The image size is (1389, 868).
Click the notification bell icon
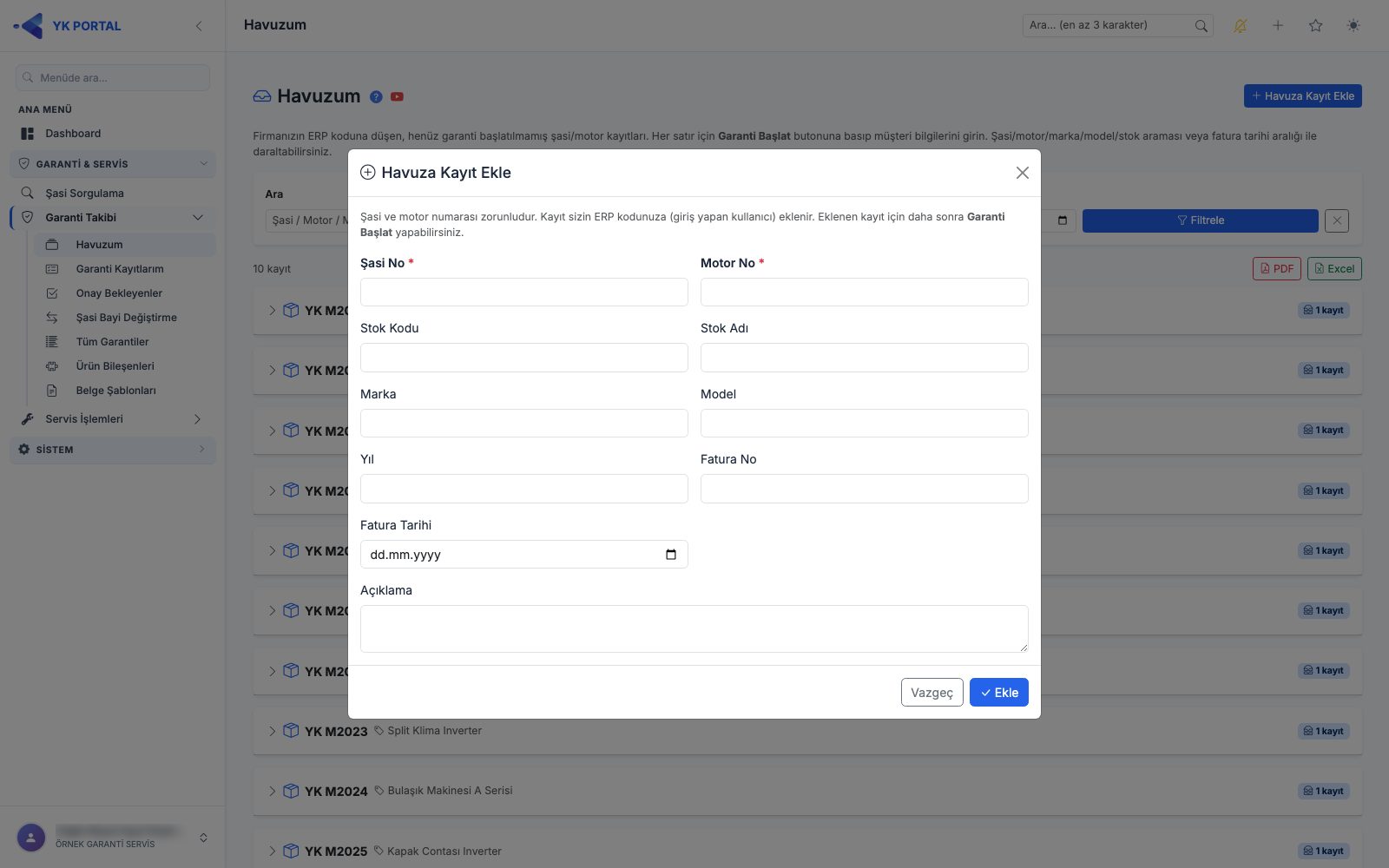(x=1240, y=25)
